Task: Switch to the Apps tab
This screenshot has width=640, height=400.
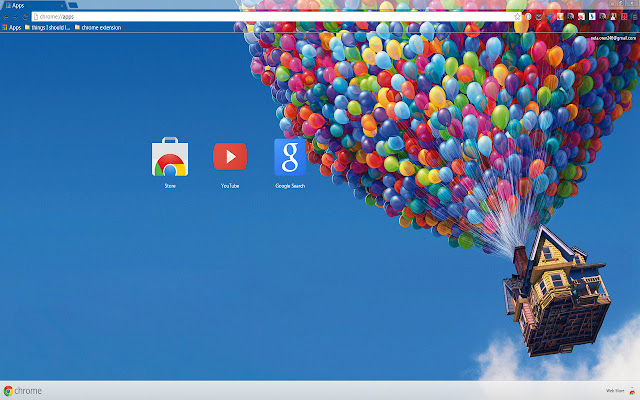Action: [x=33, y=5]
